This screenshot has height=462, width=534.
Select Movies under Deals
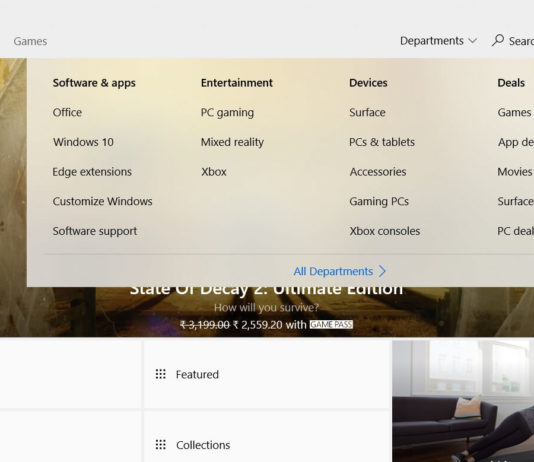point(515,172)
